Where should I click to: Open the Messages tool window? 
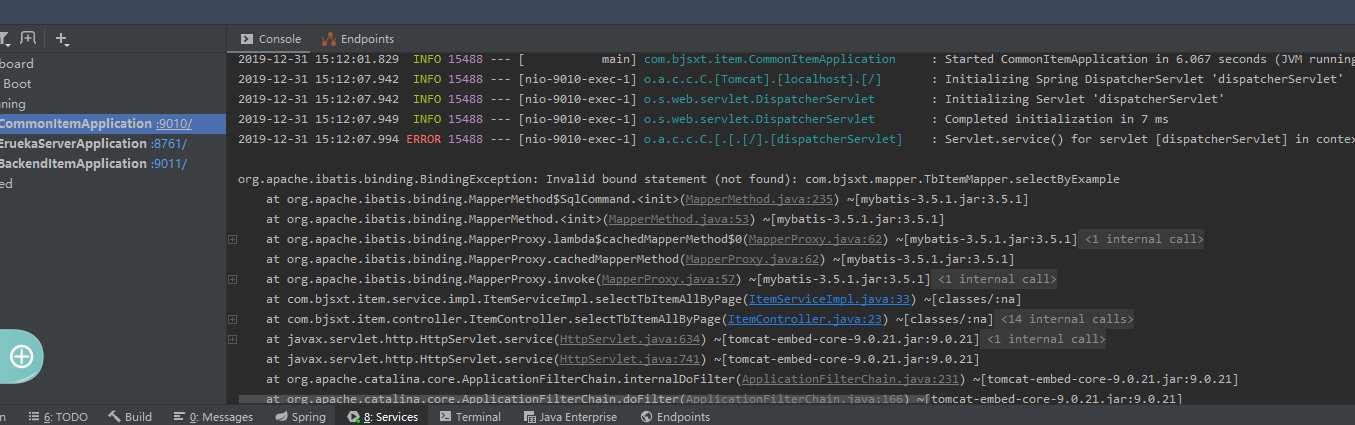click(213, 417)
